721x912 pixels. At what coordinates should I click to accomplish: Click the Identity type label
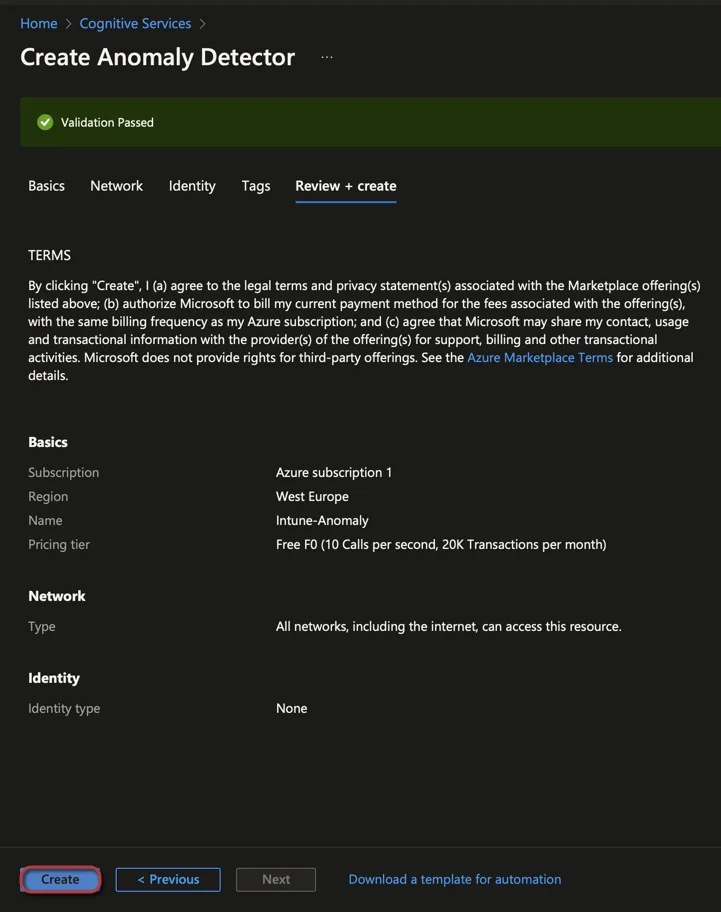coord(64,708)
